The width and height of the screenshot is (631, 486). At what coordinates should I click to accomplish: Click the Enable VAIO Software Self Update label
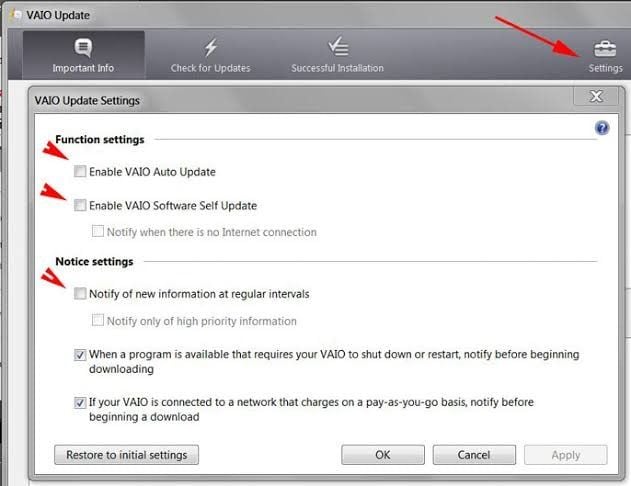pos(173,206)
